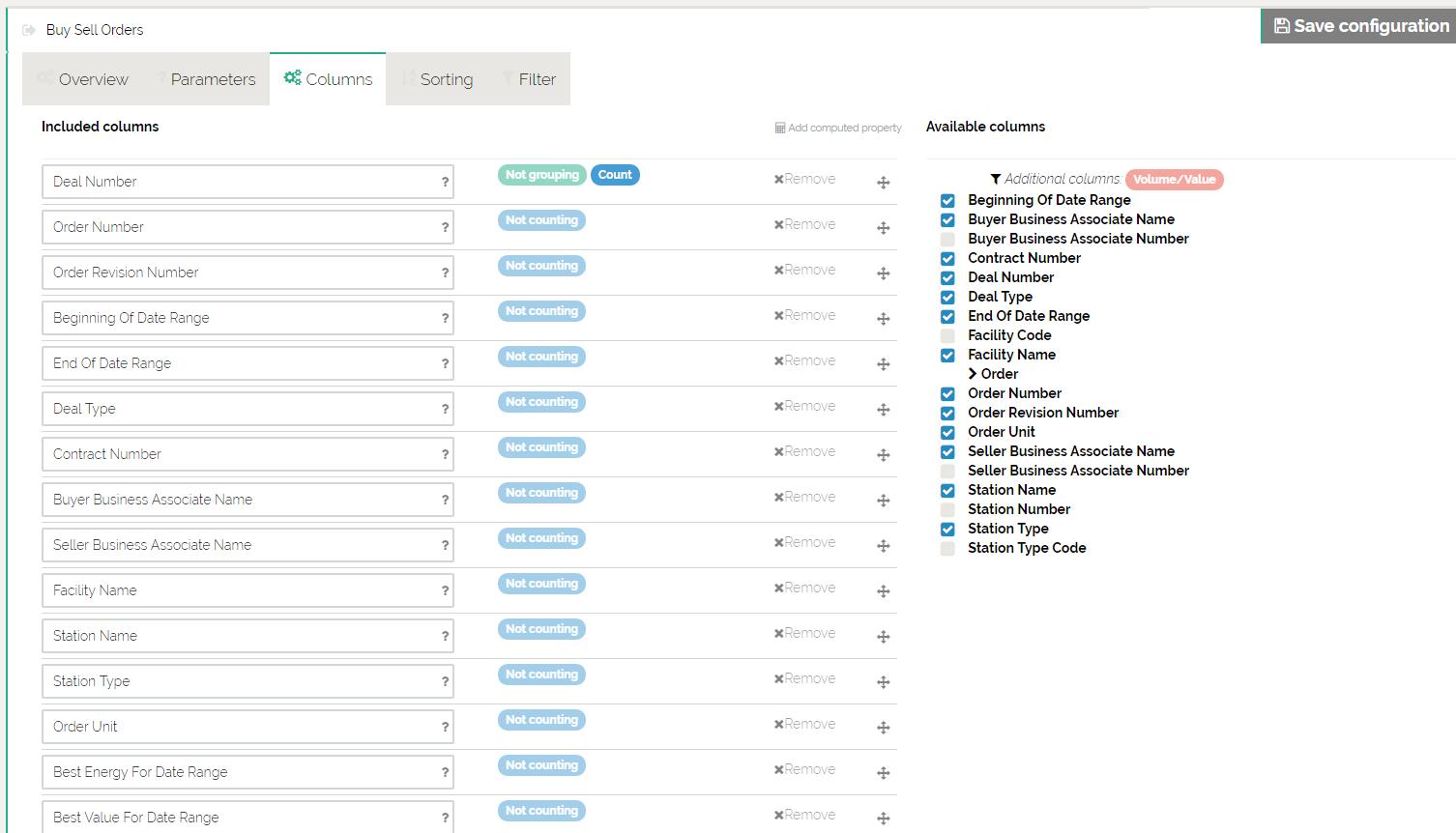
Task: Click the drag handle icon for Contract Number
Action: point(883,455)
